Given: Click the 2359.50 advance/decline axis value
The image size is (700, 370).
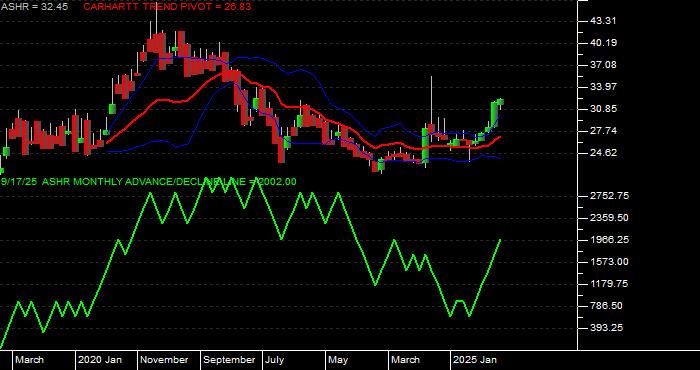Looking at the screenshot, I should pos(609,218).
